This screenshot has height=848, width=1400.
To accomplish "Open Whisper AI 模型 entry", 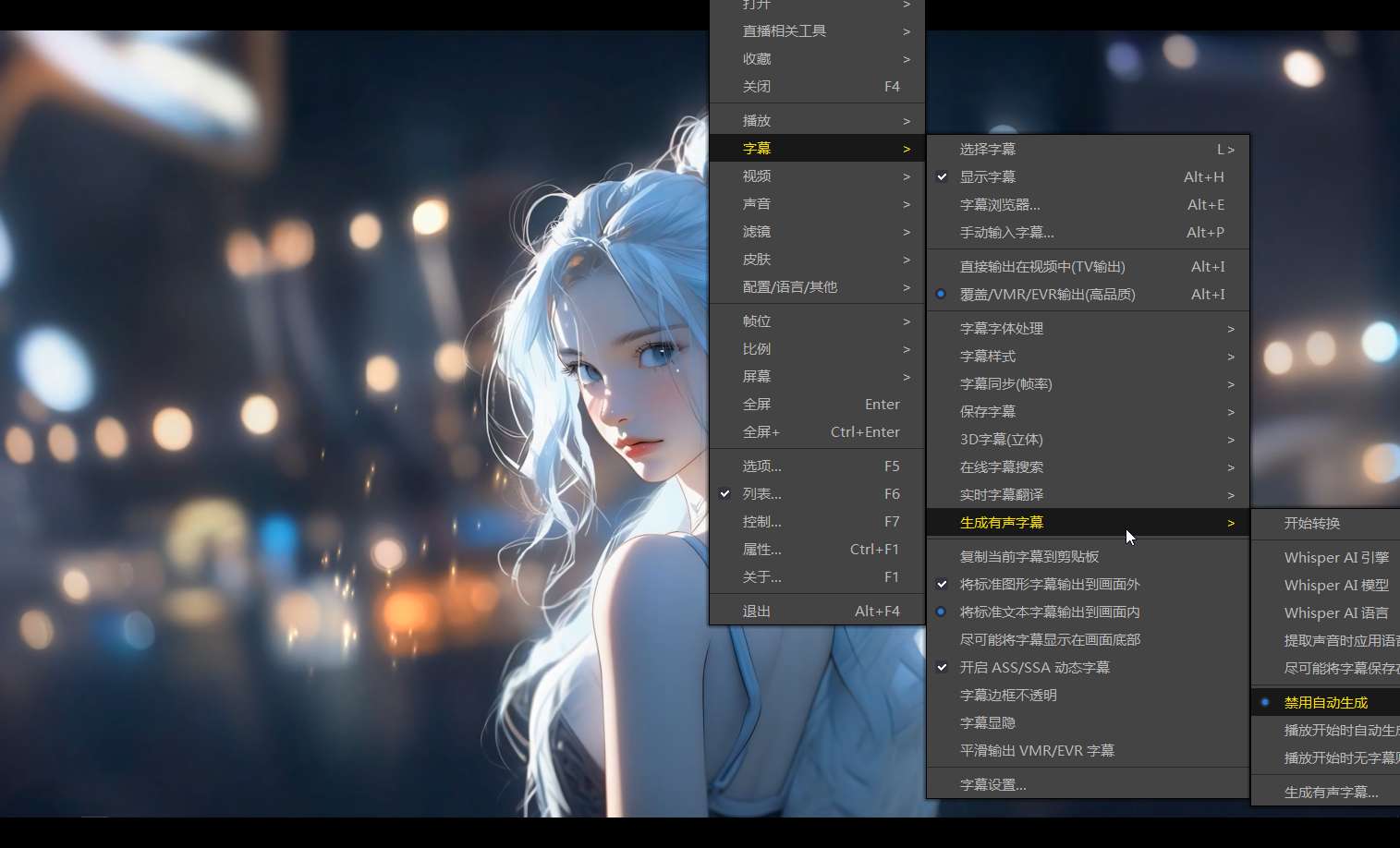I will (1326, 585).
